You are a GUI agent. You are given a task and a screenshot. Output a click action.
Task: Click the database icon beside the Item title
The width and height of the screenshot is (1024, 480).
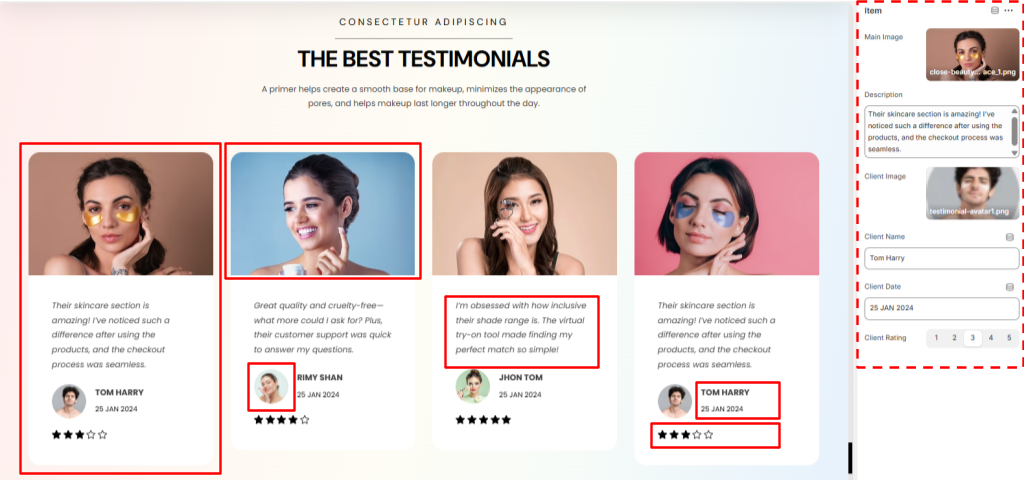click(x=995, y=10)
